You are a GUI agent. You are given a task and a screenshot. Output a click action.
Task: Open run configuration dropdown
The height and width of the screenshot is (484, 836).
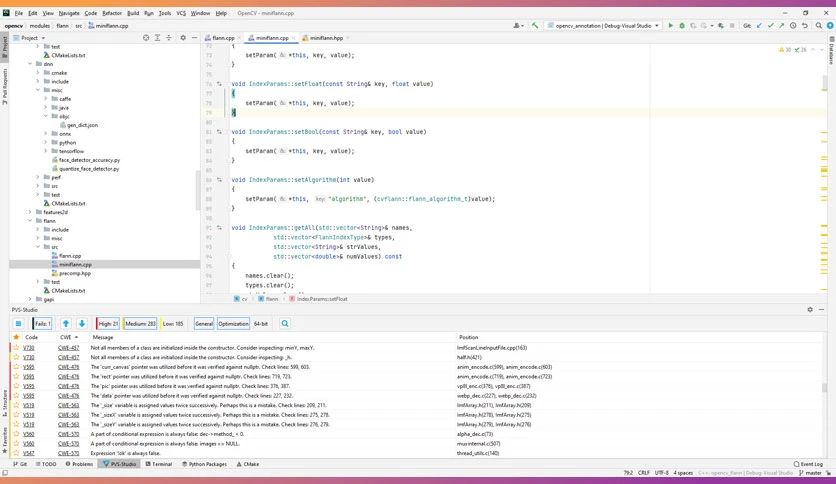coord(604,26)
